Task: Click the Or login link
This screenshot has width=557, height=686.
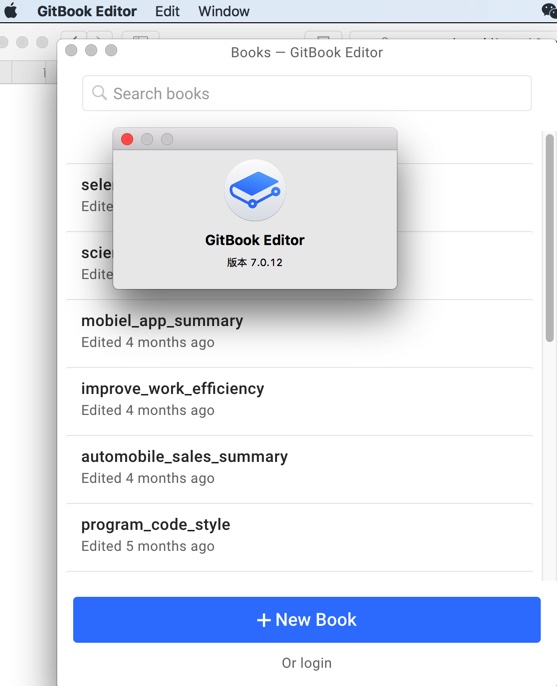Action: 307,663
